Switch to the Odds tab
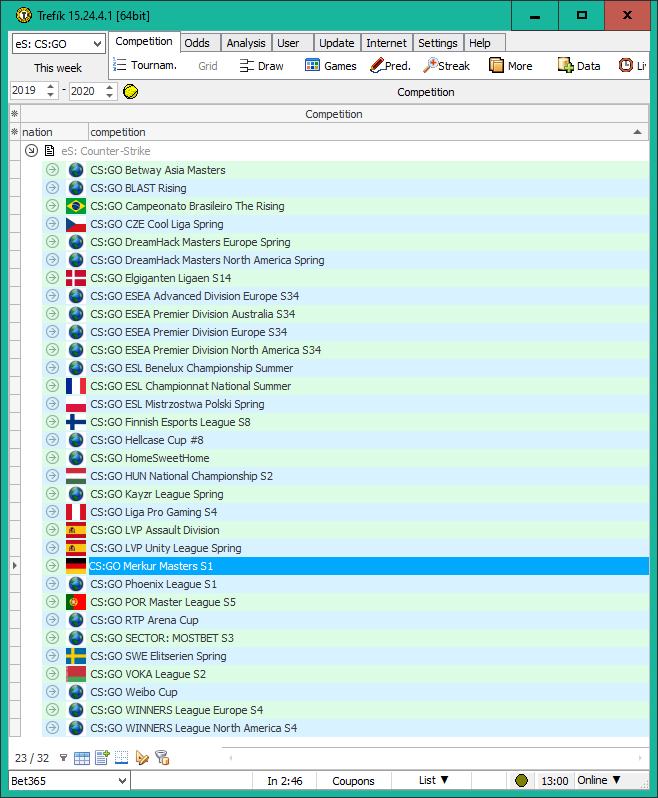Screen dimensions: 658x798 pyautogui.click(x=197, y=43)
